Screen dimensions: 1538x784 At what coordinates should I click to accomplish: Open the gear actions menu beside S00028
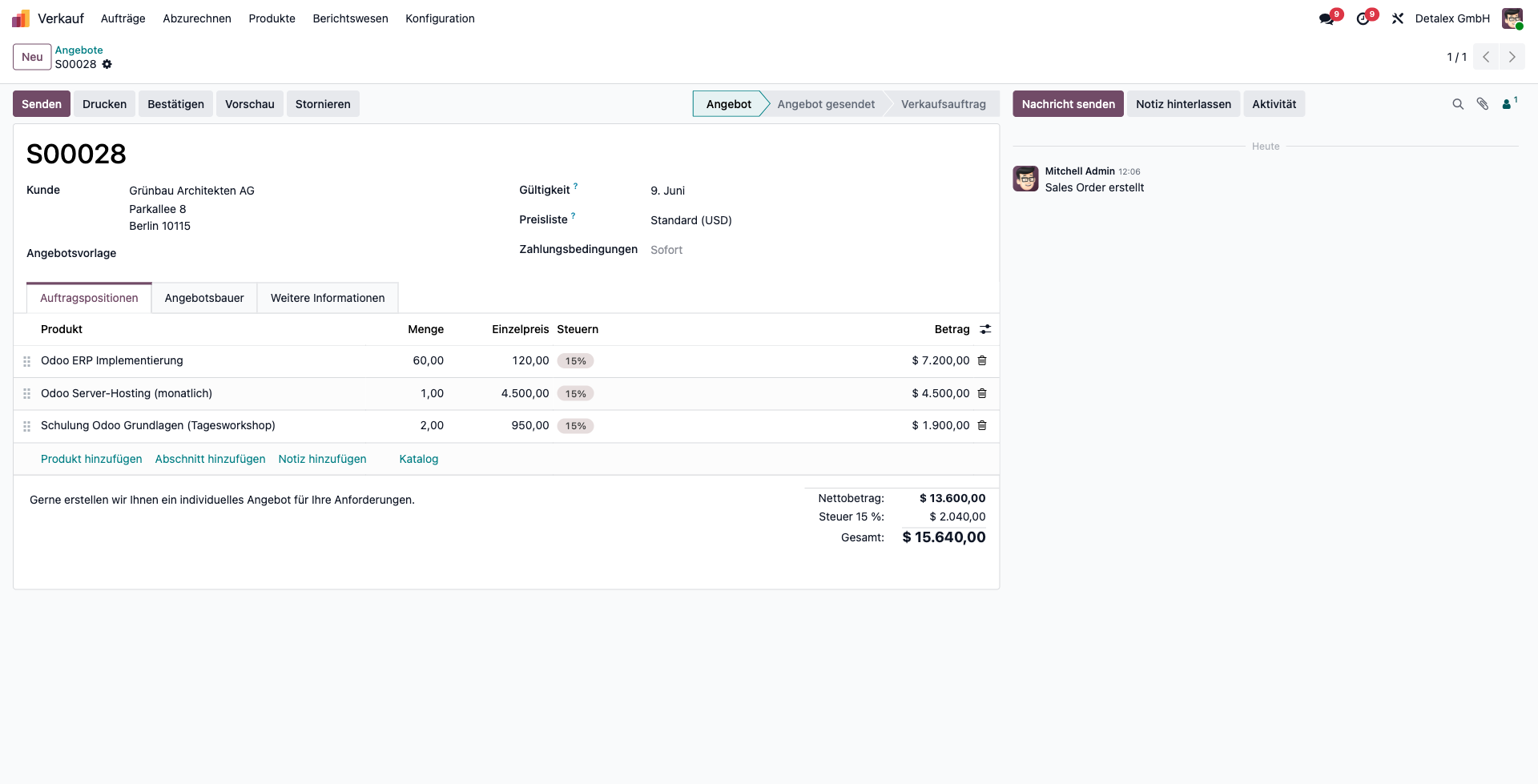(107, 64)
